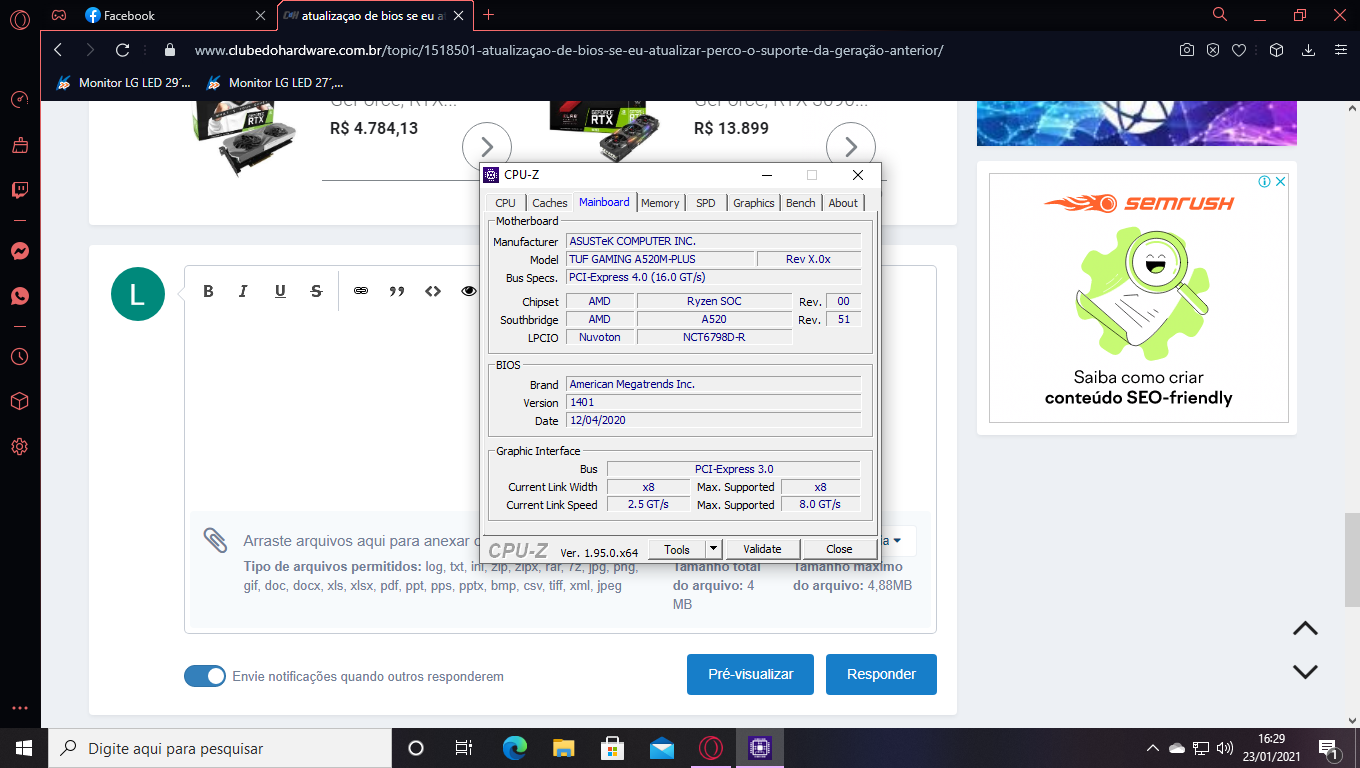Viewport: 1360px width, 768px height.
Task: Click the browser address bar URL
Action: pyautogui.click(x=568, y=50)
